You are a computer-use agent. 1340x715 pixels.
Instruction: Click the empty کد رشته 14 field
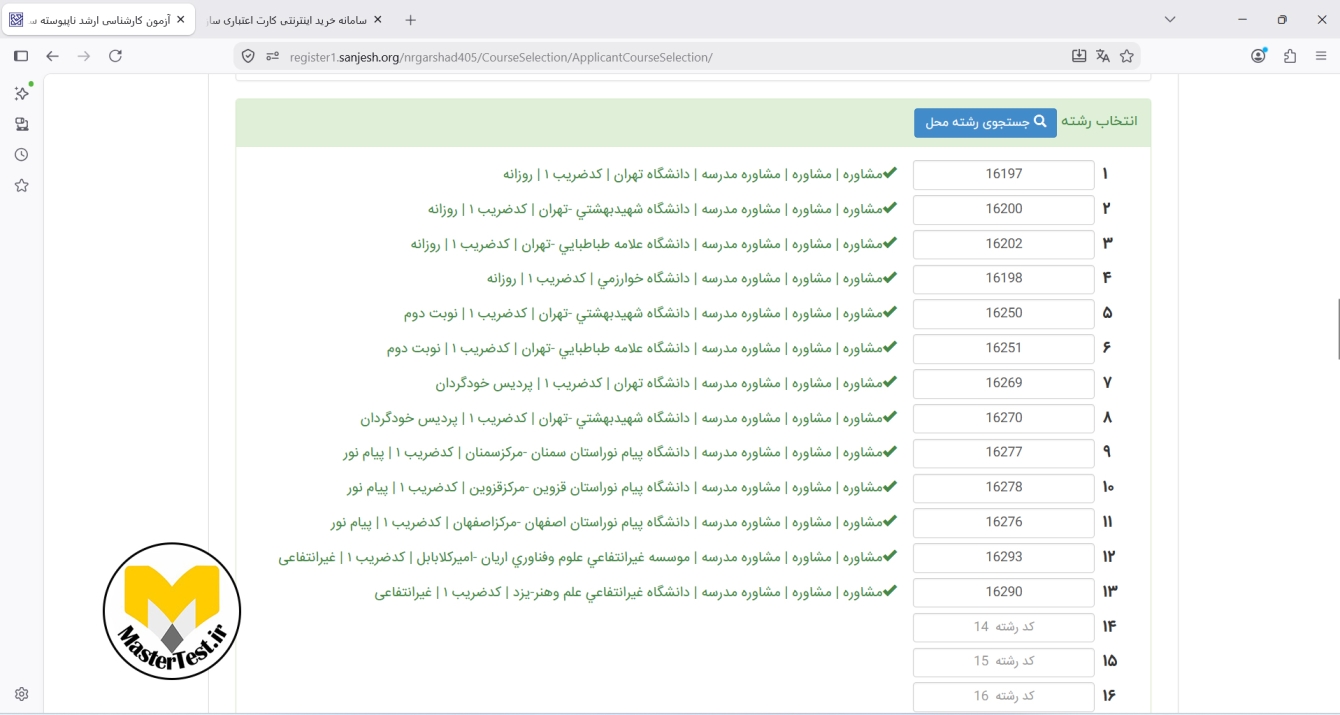(1004, 627)
